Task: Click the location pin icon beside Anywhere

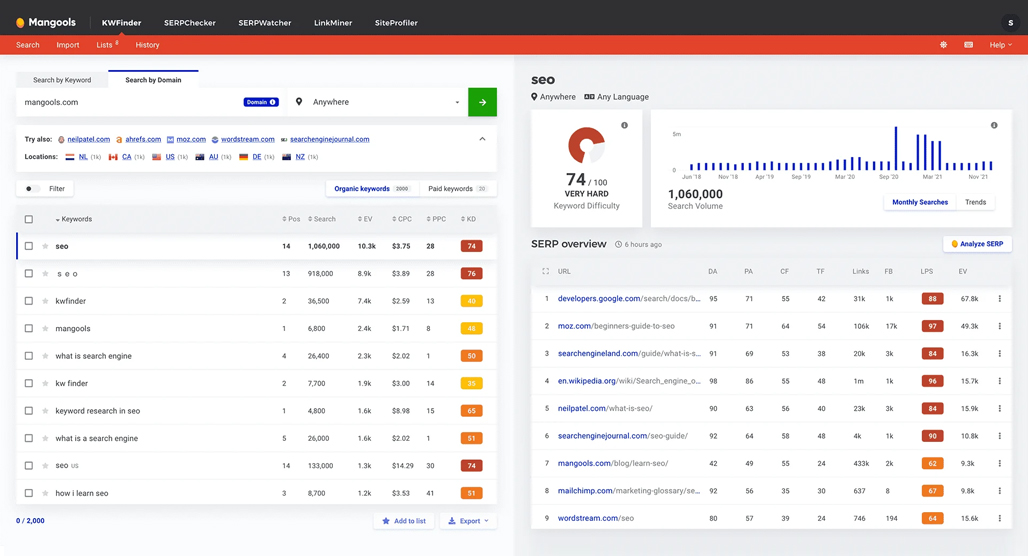Action: coord(299,102)
